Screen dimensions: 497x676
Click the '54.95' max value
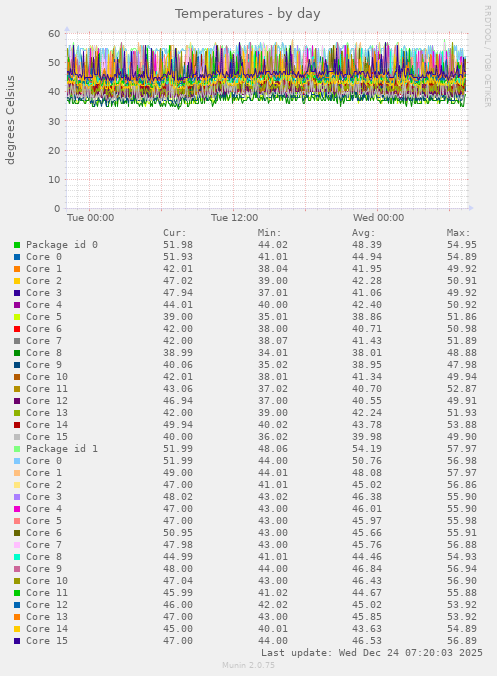[462, 245]
